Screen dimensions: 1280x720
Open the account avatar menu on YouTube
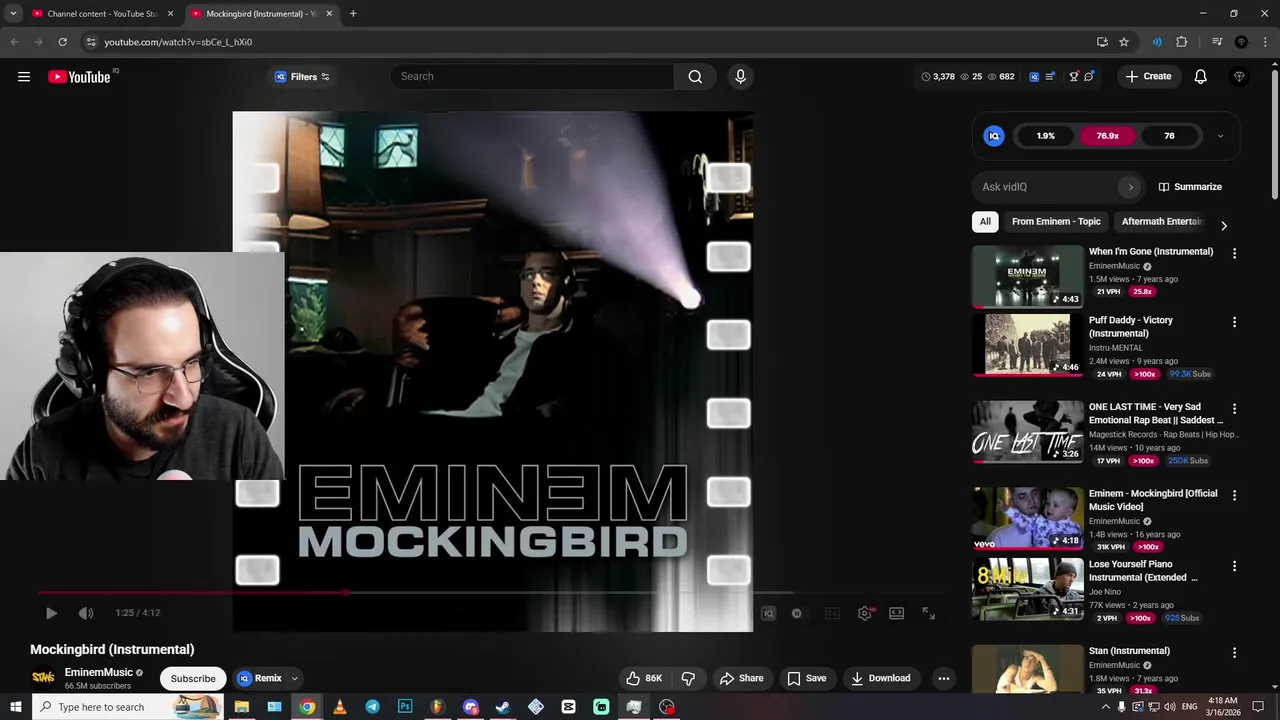[x=1240, y=77]
